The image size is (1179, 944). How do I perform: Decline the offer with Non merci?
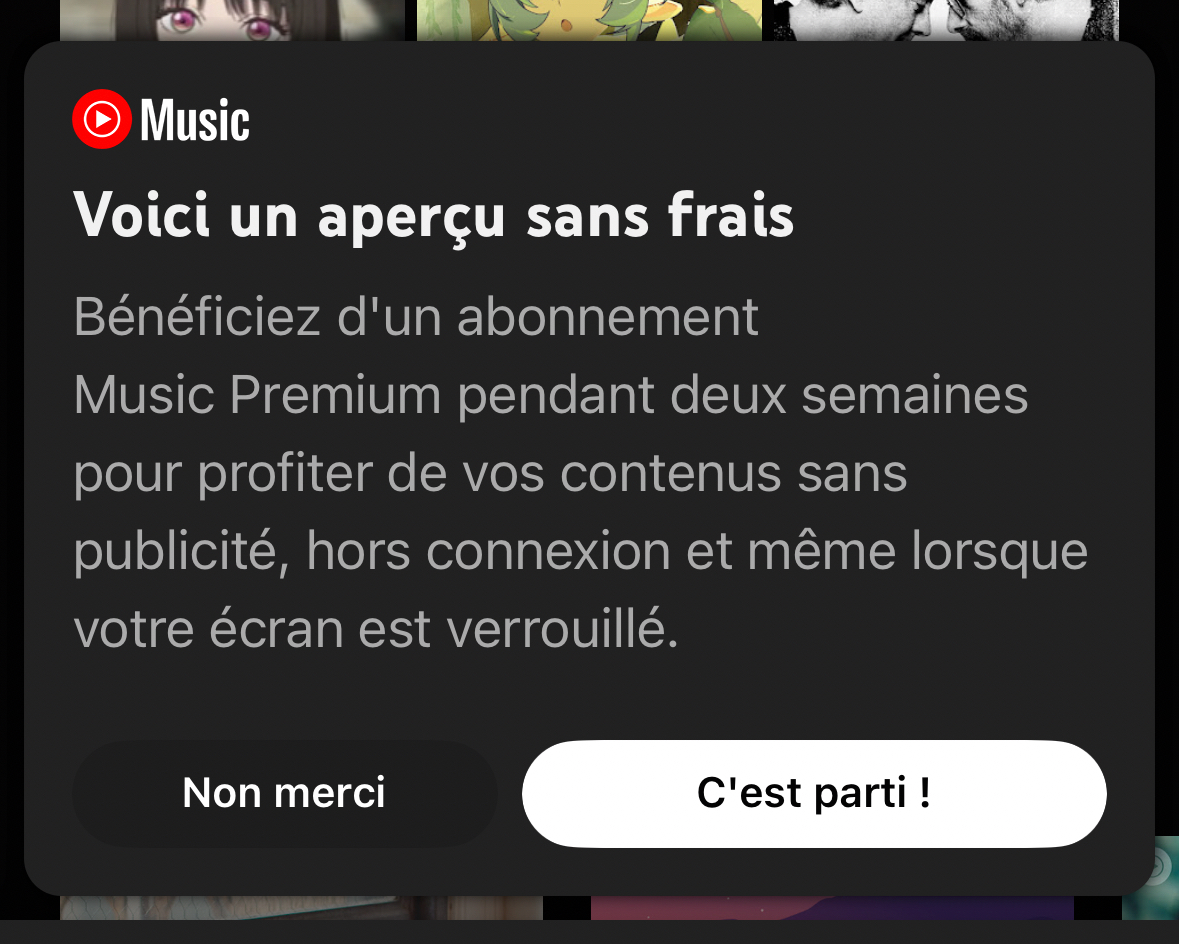pyautogui.click(x=284, y=793)
